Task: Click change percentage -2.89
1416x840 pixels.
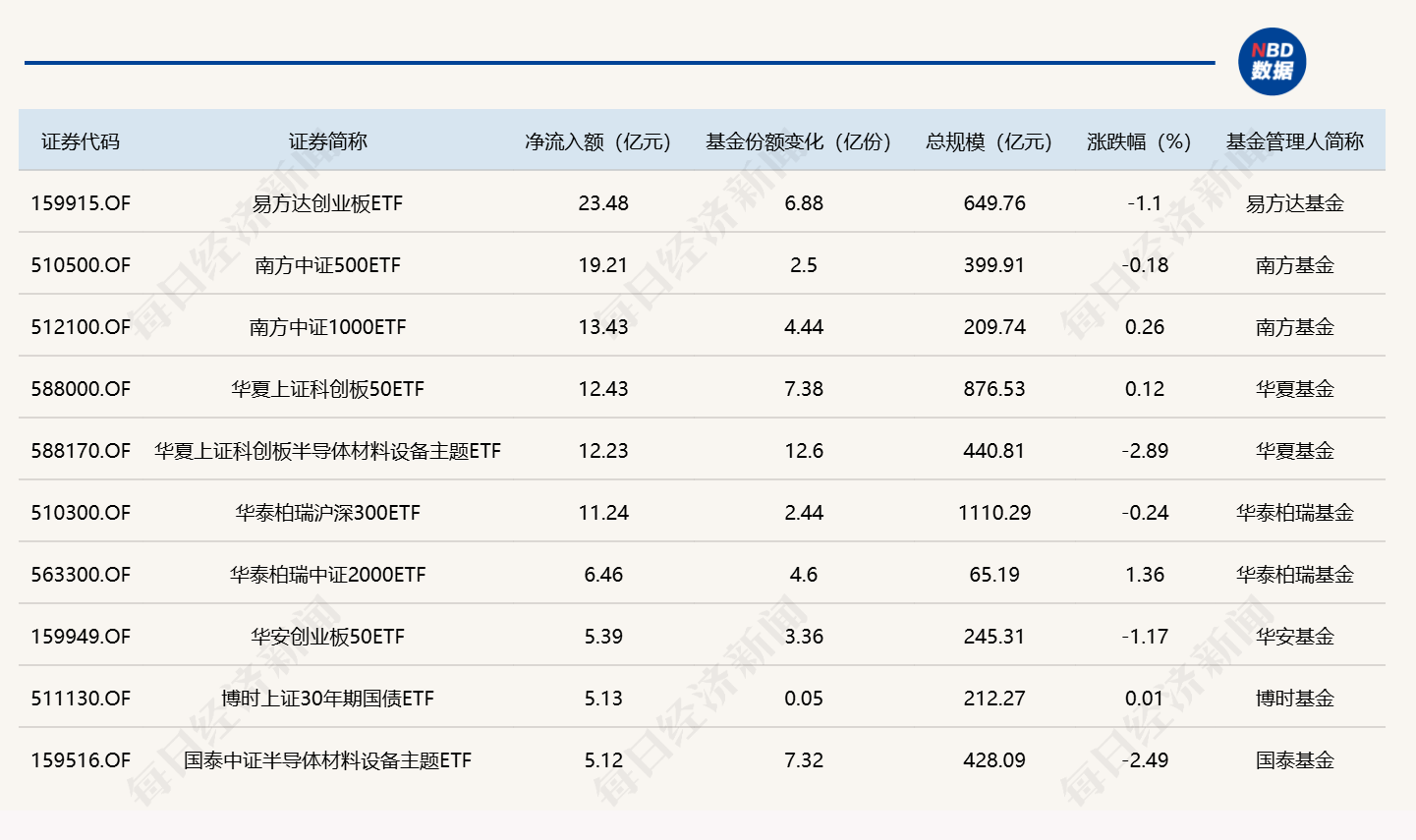Action: 1145,451
